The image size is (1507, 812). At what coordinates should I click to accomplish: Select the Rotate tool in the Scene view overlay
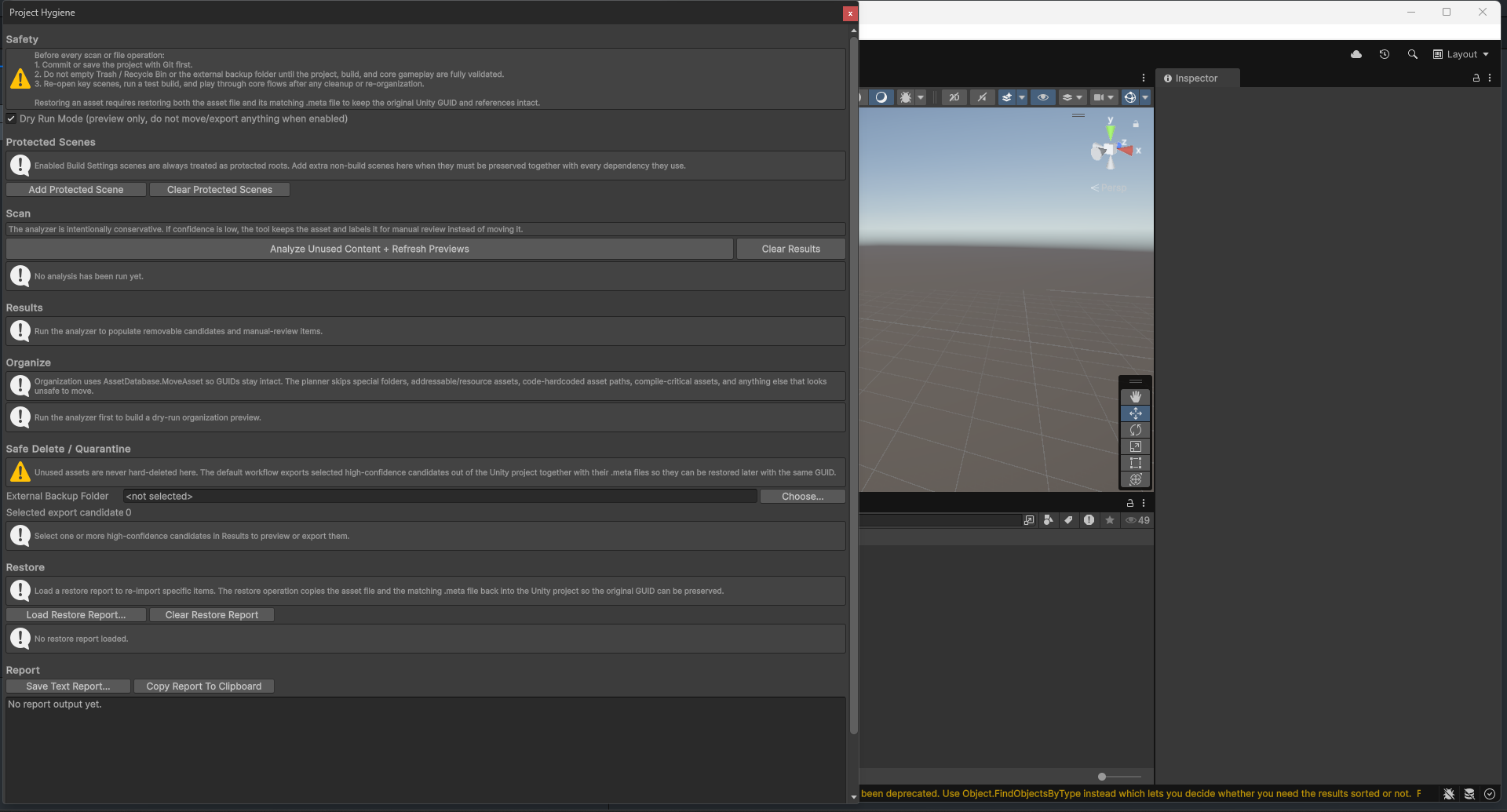[x=1136, y=430]
